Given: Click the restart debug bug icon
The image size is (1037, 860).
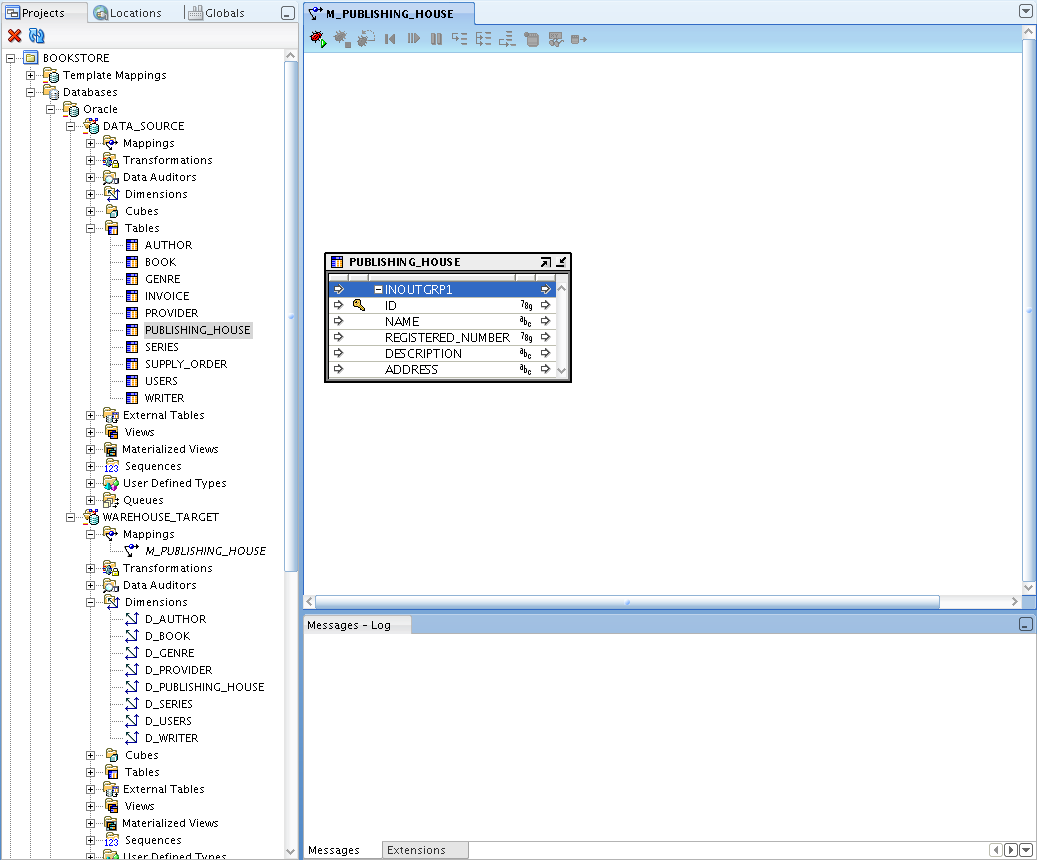Looking at the screenshot, I should tap(366, 39).
